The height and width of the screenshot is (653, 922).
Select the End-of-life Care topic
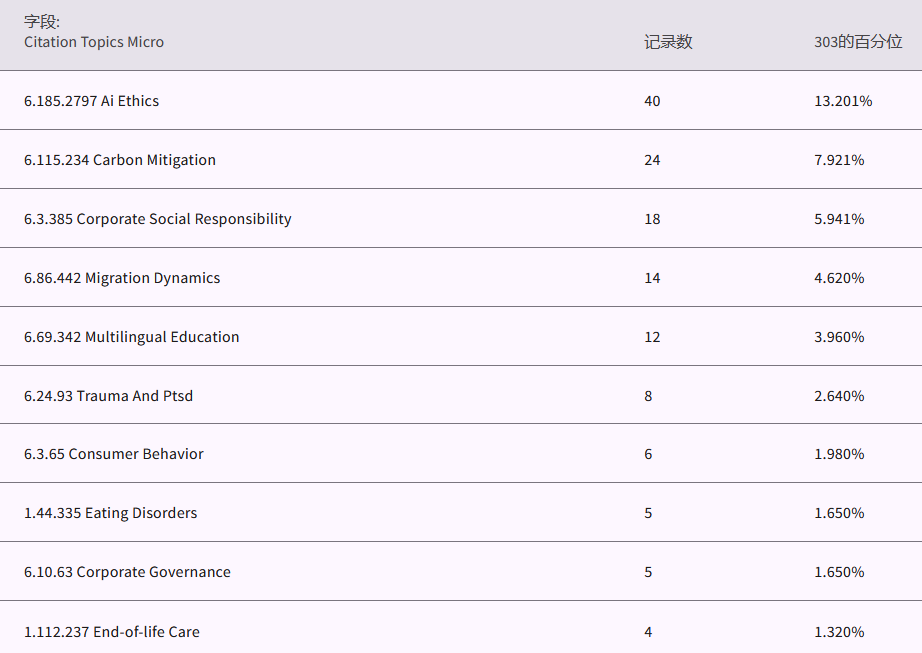112,632
